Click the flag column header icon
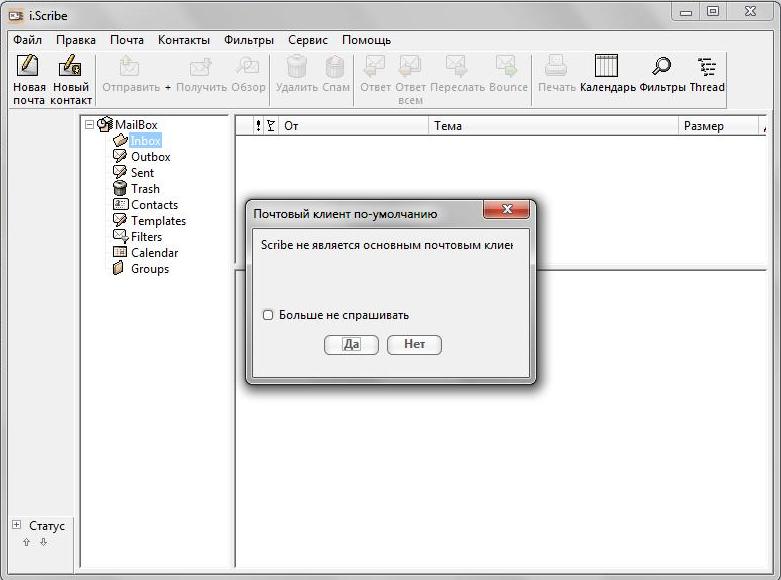 (x=270, y=126)
